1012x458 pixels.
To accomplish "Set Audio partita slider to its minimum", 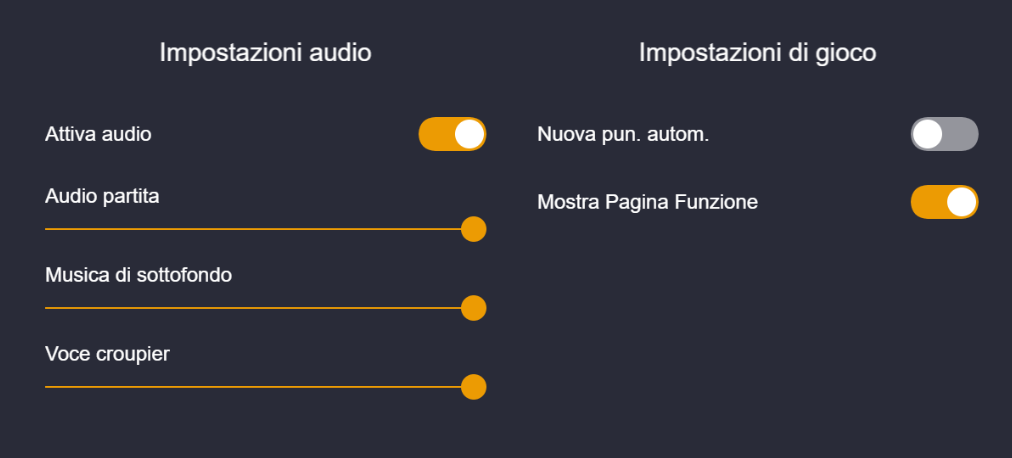I will (x=46, y=229).
